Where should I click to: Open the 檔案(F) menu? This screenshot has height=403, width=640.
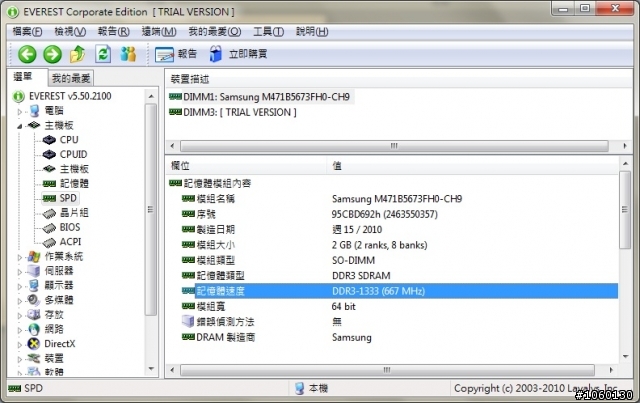click(27, 31)
